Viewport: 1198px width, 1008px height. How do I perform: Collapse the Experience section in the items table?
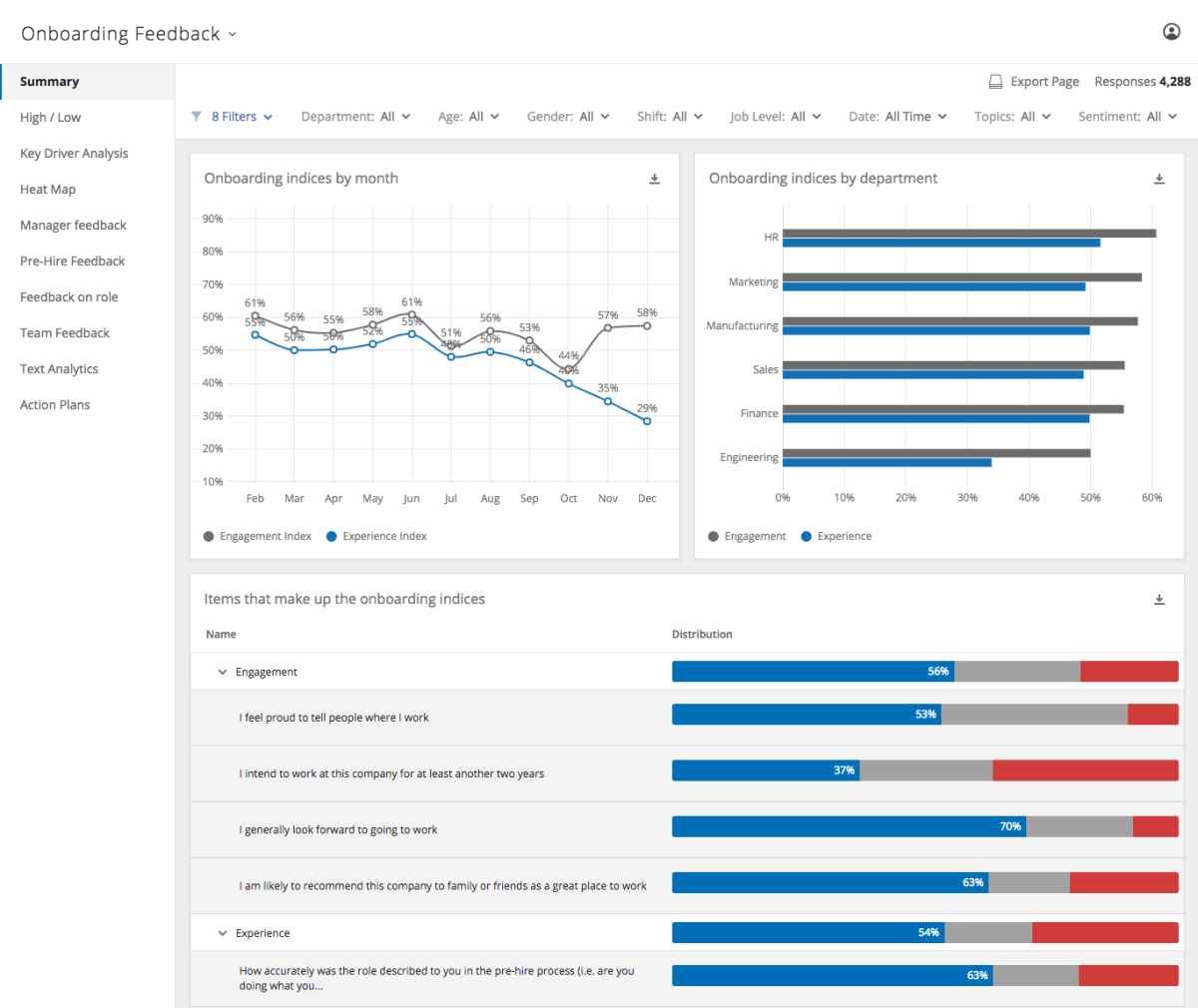point(222,932)
